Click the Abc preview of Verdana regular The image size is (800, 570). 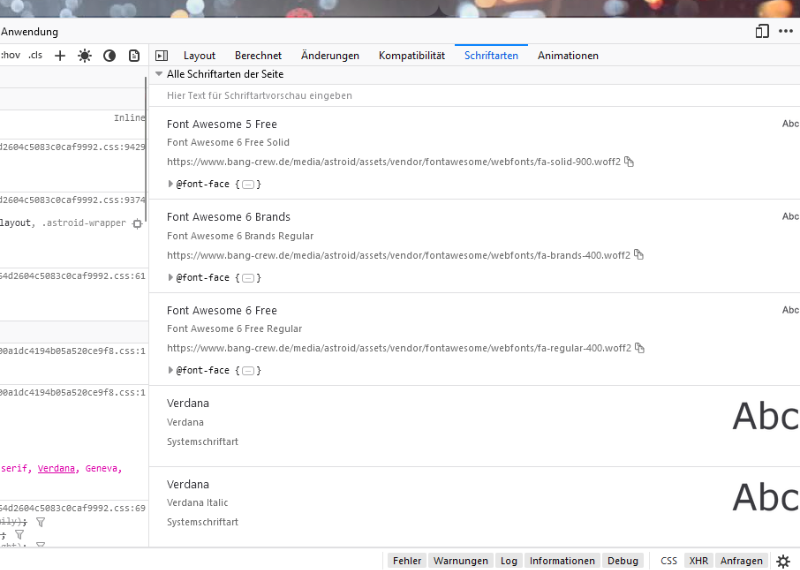(766, 416)
